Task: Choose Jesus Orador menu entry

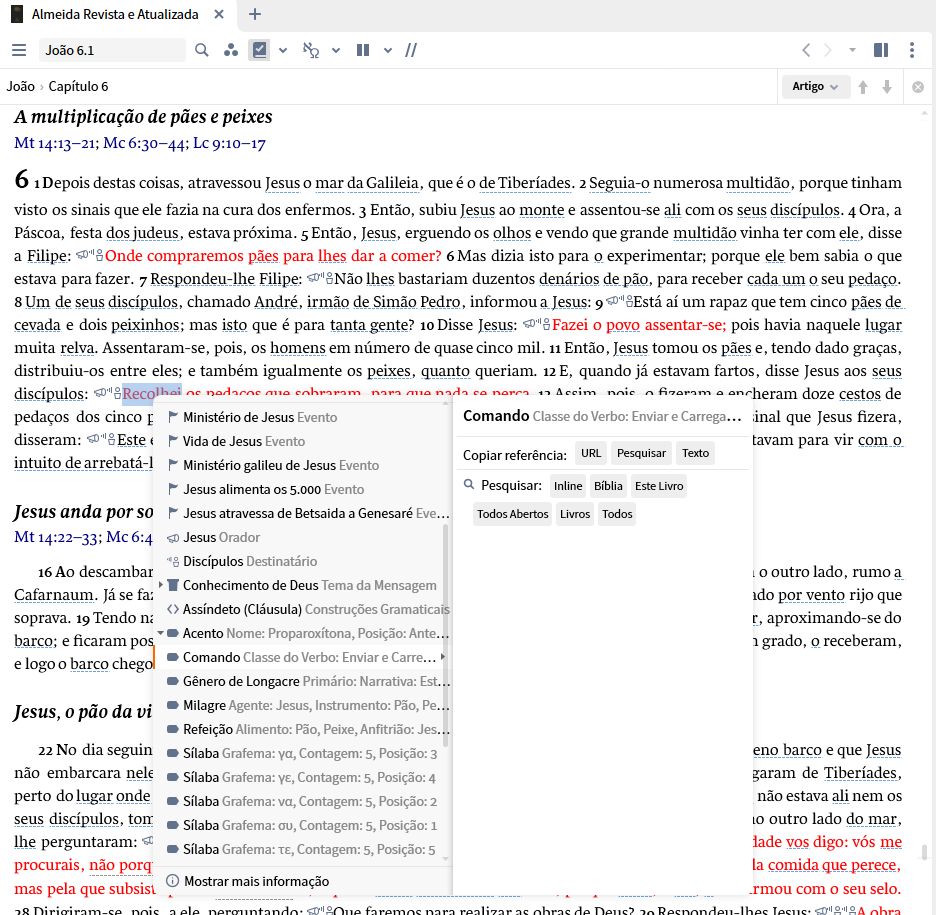Action: 302,537
